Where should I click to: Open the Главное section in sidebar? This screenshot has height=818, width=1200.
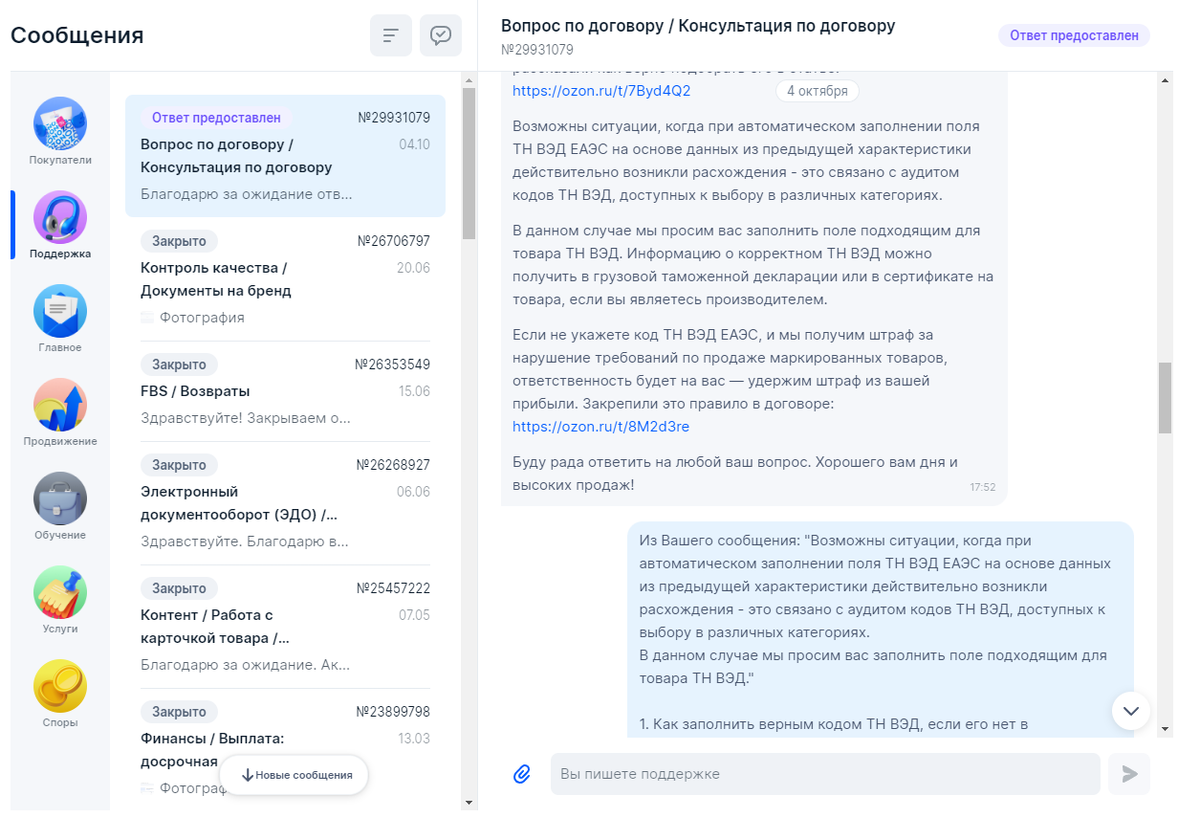pos(59,311)
